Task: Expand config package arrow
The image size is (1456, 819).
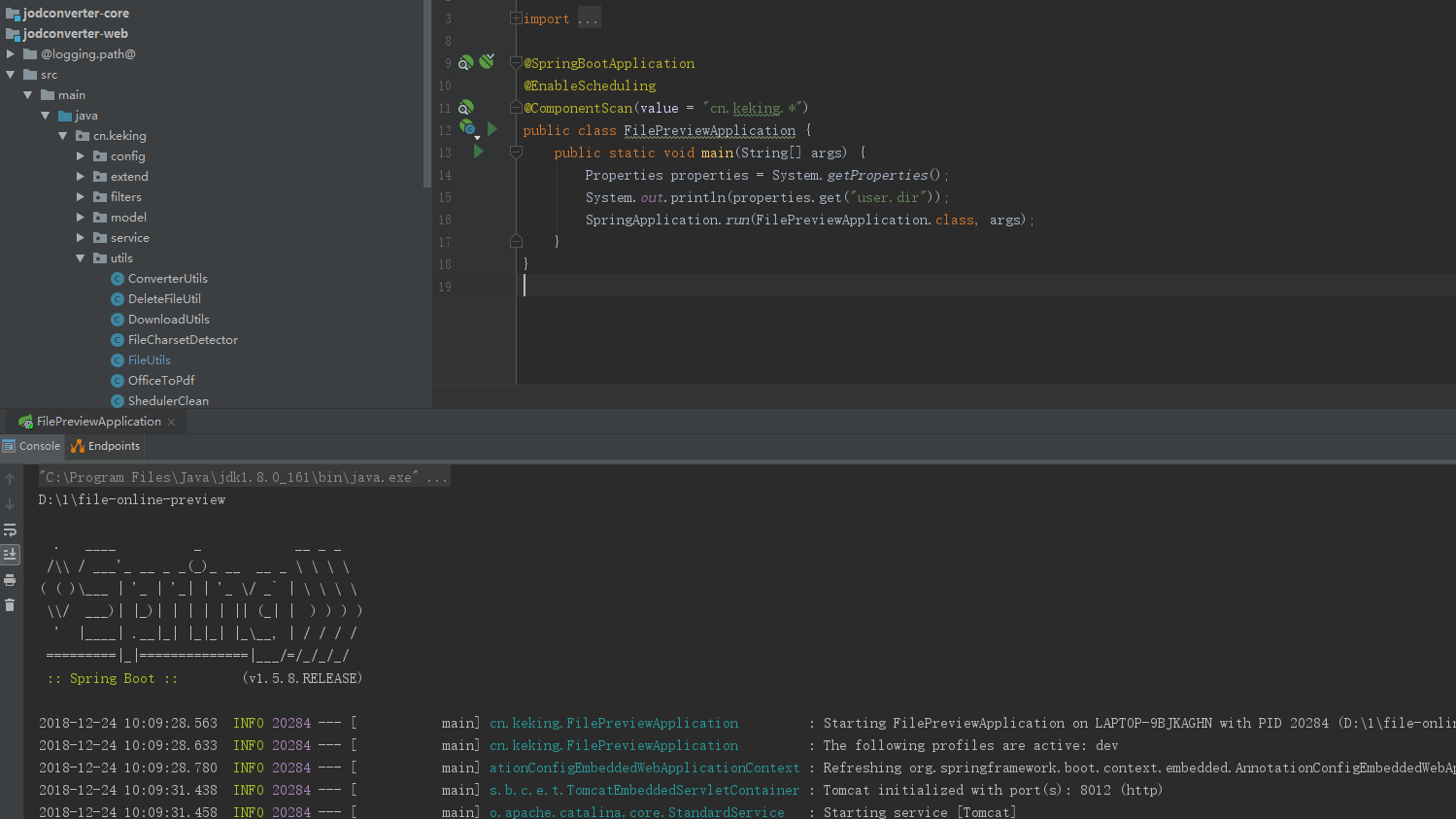Action: pyautogui.click(x=81, y=156)
